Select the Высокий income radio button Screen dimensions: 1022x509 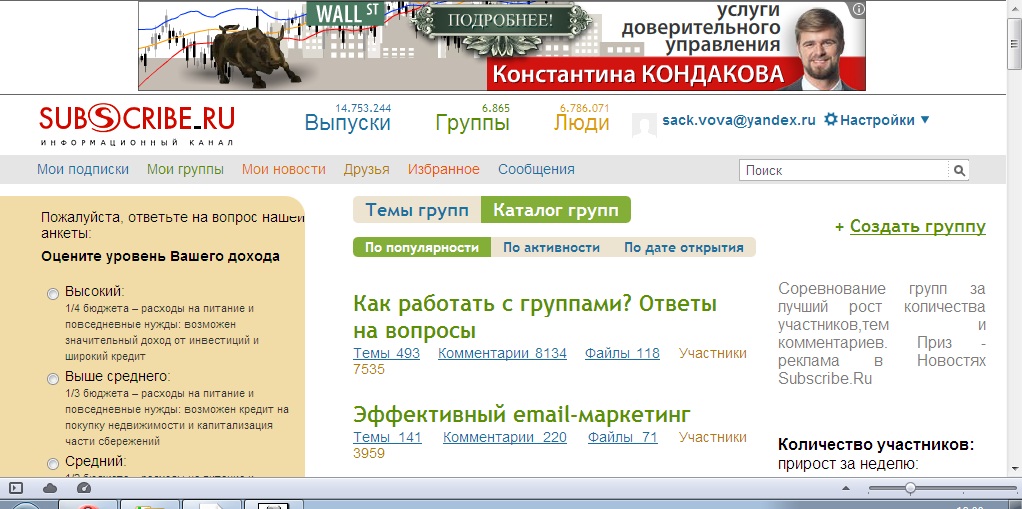tap(53, 293)
